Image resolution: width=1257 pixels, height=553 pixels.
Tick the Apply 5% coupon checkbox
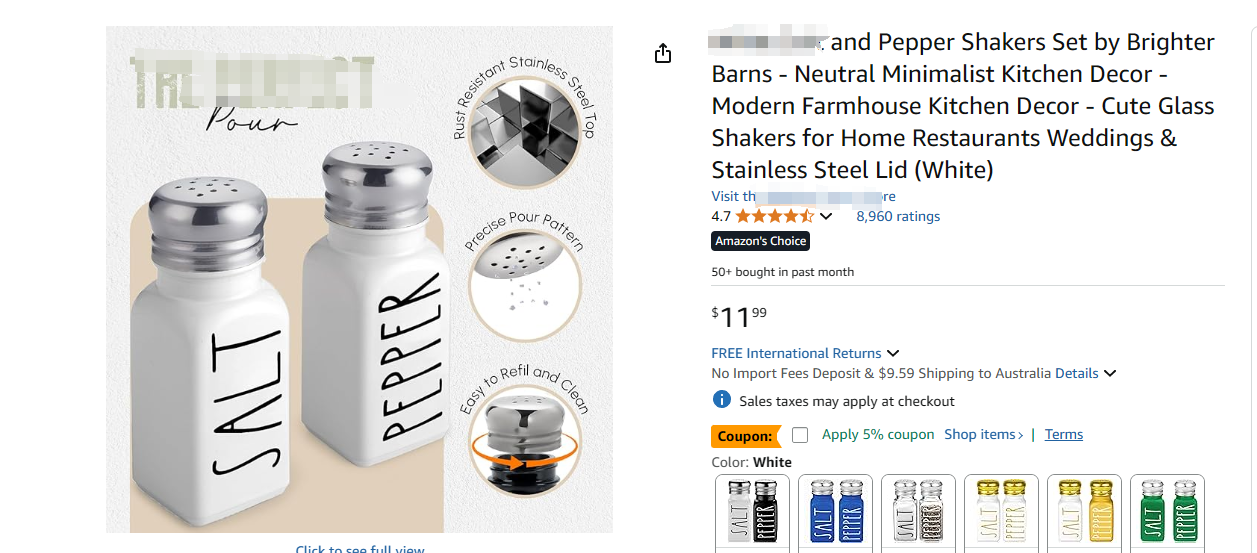coord(800,435)
